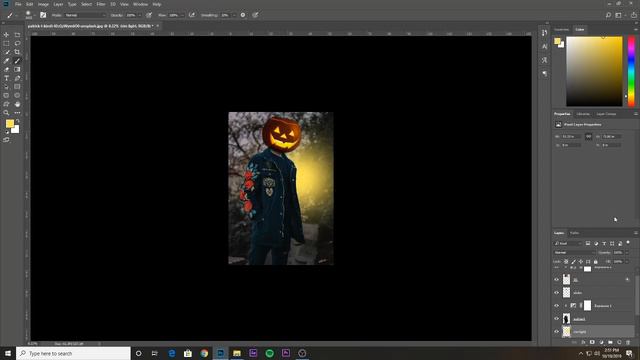The height and width of the screenshot is (360, 640).
Task: Open the Image menu
Action: tap(43, 4)
